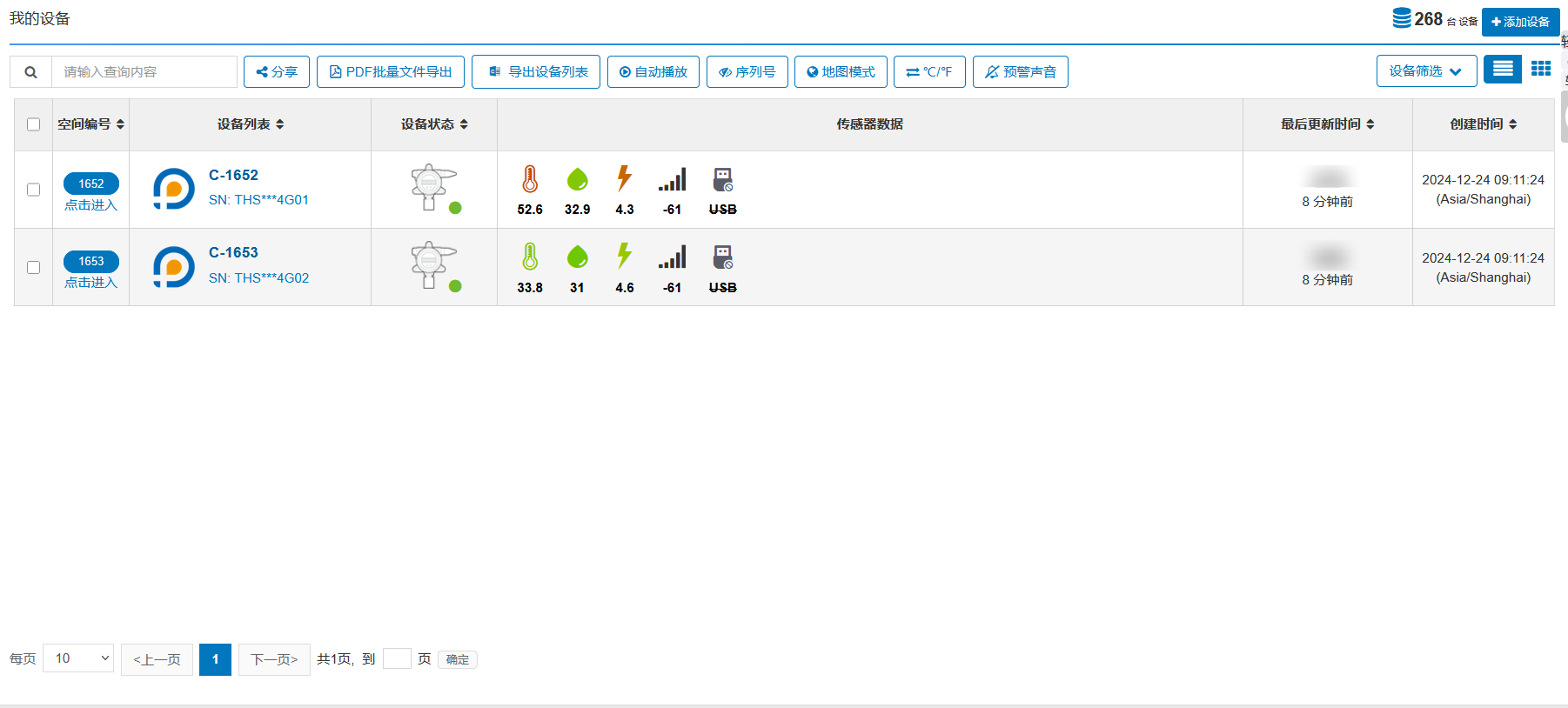1568x708 pixels.
Task: Check the select-all header checkbox
Action: point(34,124)
